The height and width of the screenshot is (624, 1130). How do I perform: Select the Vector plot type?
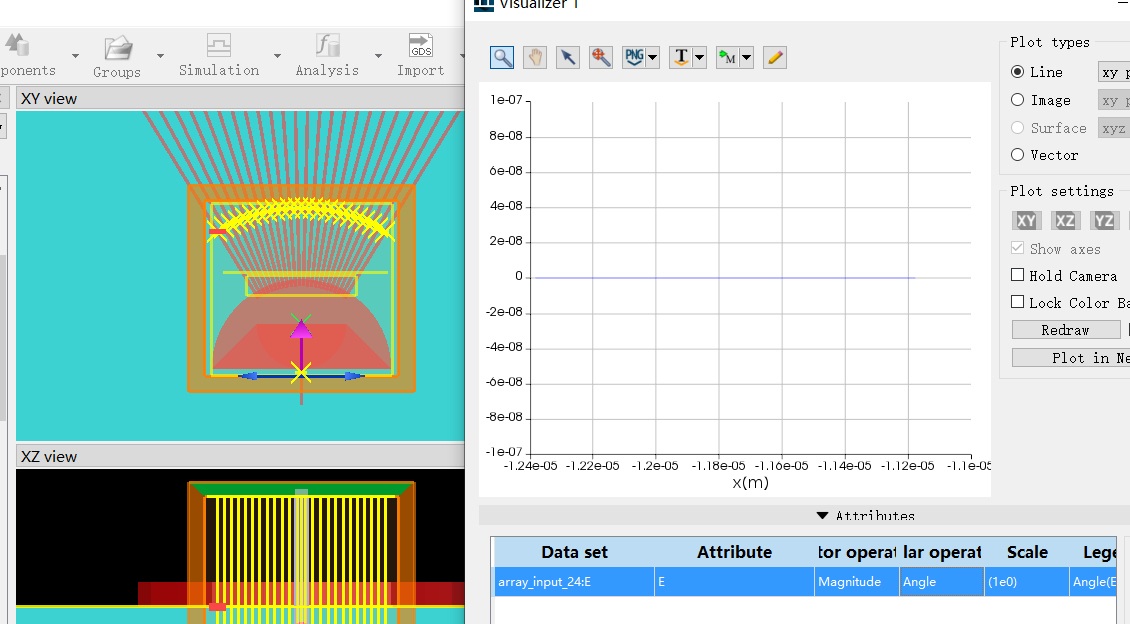(1018, 155)
